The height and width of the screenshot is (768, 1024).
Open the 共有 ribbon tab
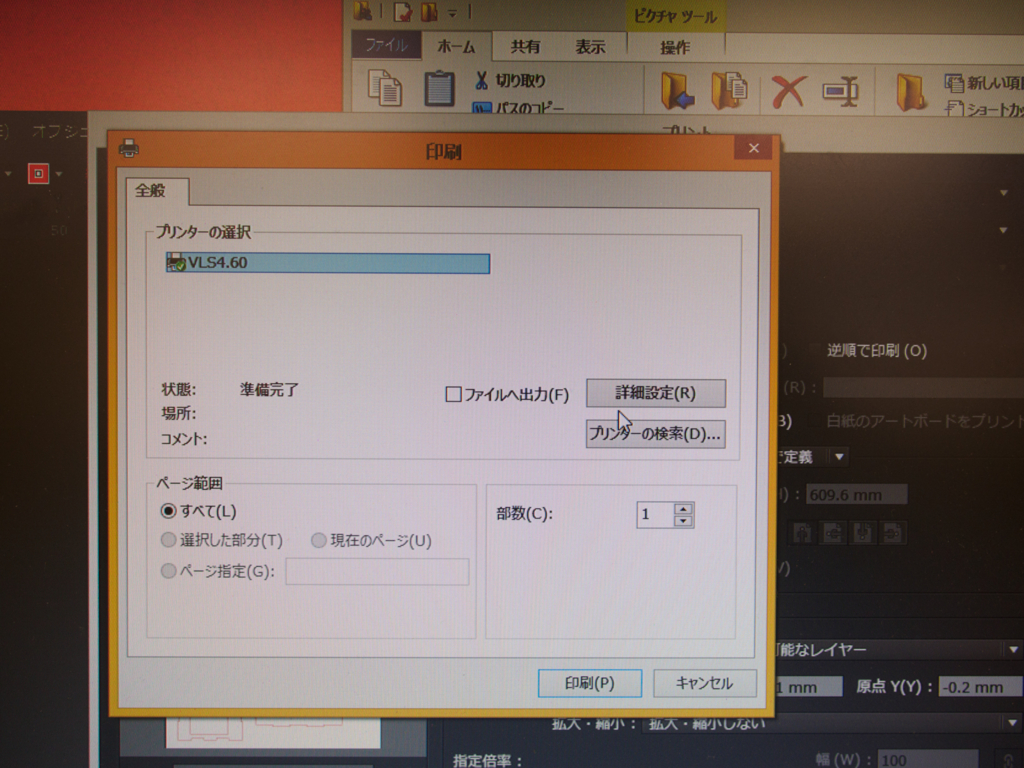(x=526, y=47)
